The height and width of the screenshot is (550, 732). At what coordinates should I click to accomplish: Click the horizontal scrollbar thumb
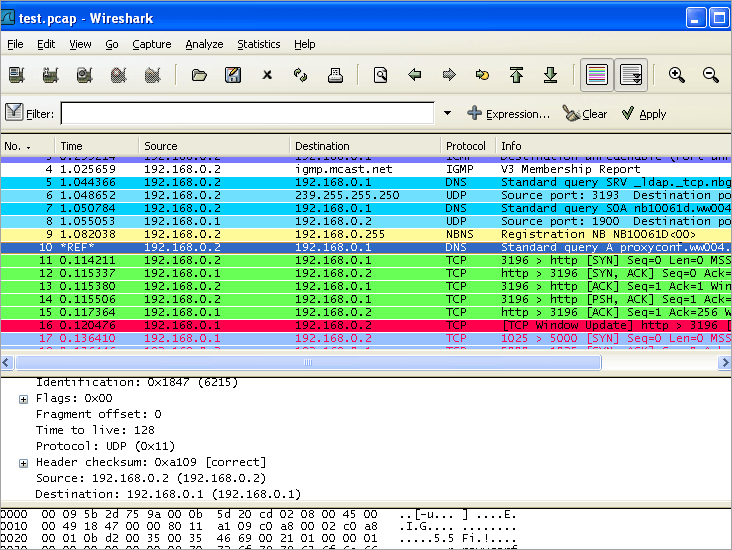[308, 362]
